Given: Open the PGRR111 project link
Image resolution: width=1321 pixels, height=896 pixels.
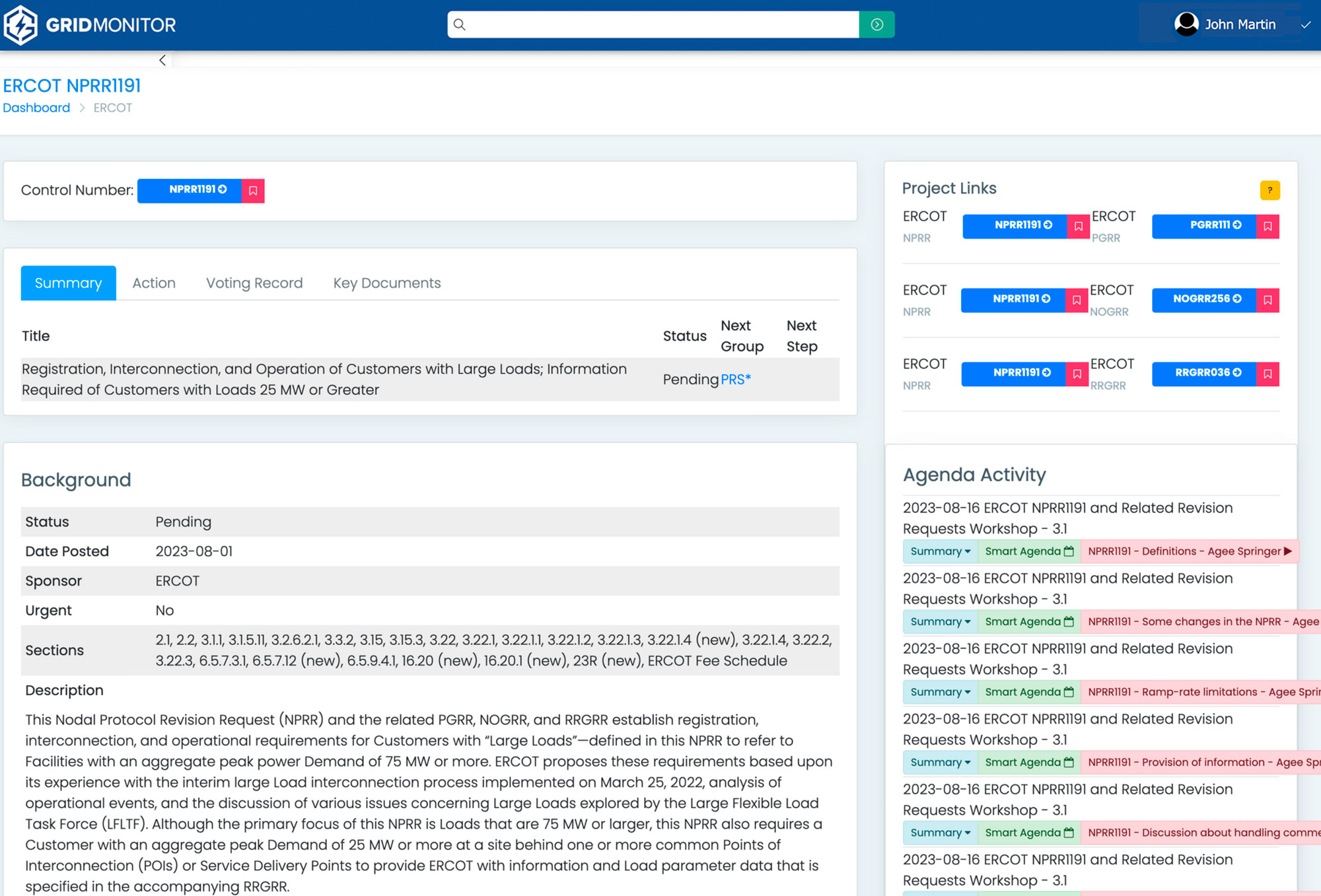Looking at the screenshot, I should pyautogui.click(x=1205, y=226).
